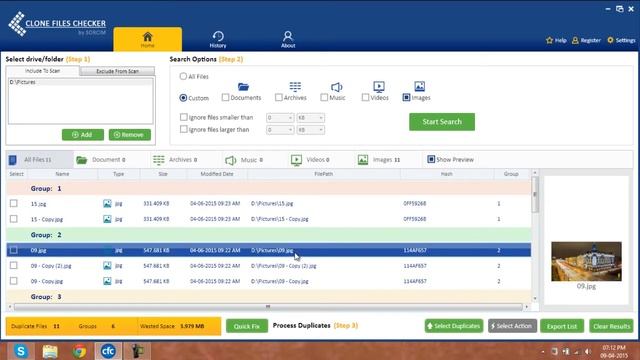Click the Help star icon
Screen dimensions: 640x360
point(549,40)
